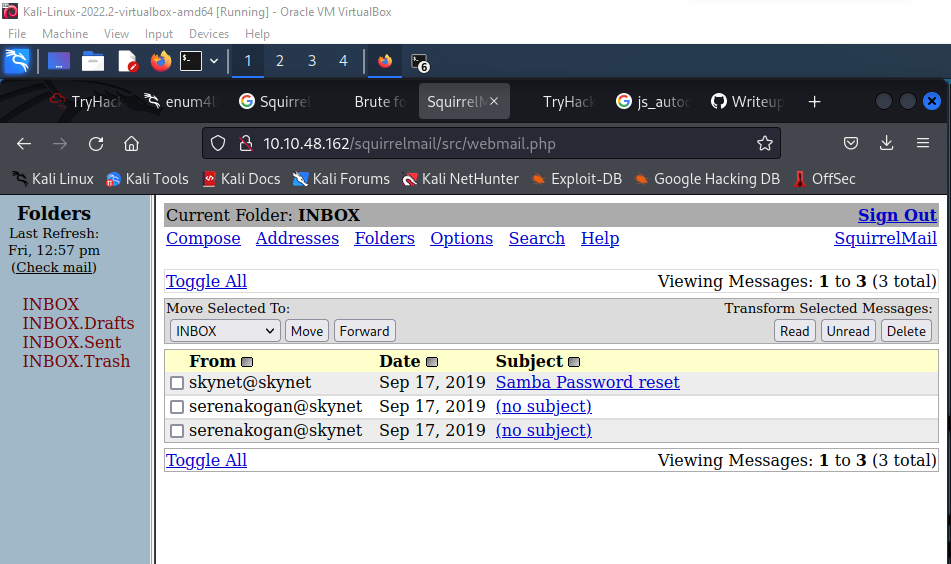The height and width of the screenshot is (564, 951).
Task: Open the Kali Linux bookmark
Action: pyautogui.click(x=53, y=179)
